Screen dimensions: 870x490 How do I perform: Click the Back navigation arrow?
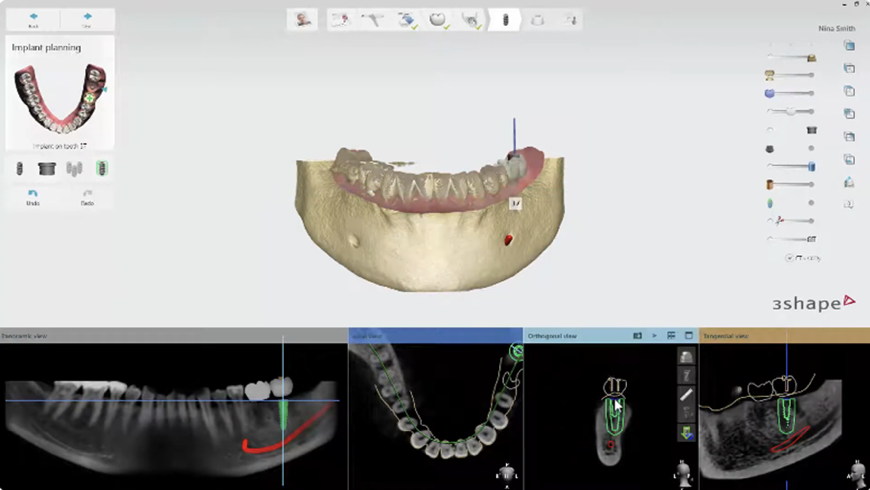coord(33,19)
